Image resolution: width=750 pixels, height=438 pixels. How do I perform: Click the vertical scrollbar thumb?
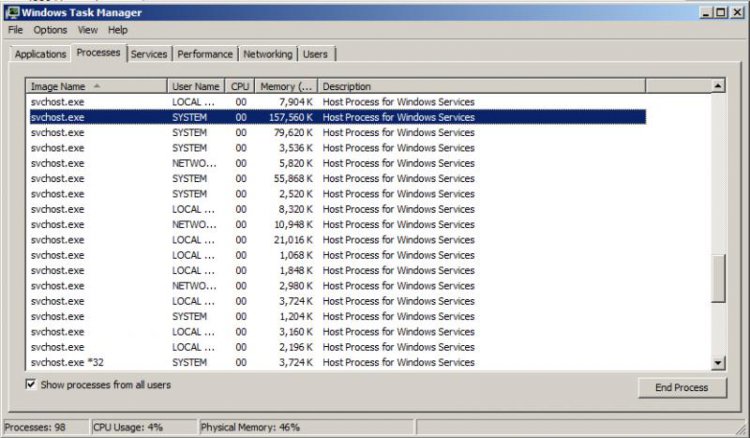pyautogui.click(x=718, y=278)
